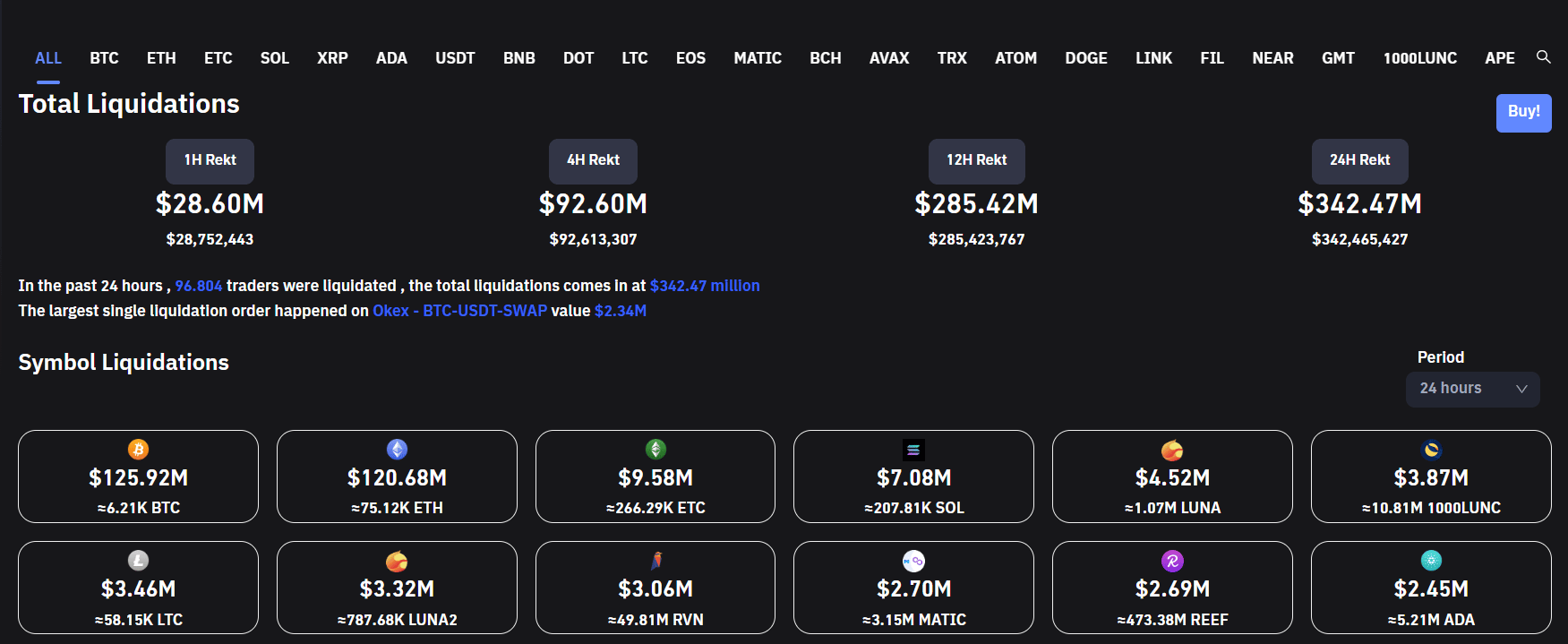Click the Solana coin icon

[913, 450]
